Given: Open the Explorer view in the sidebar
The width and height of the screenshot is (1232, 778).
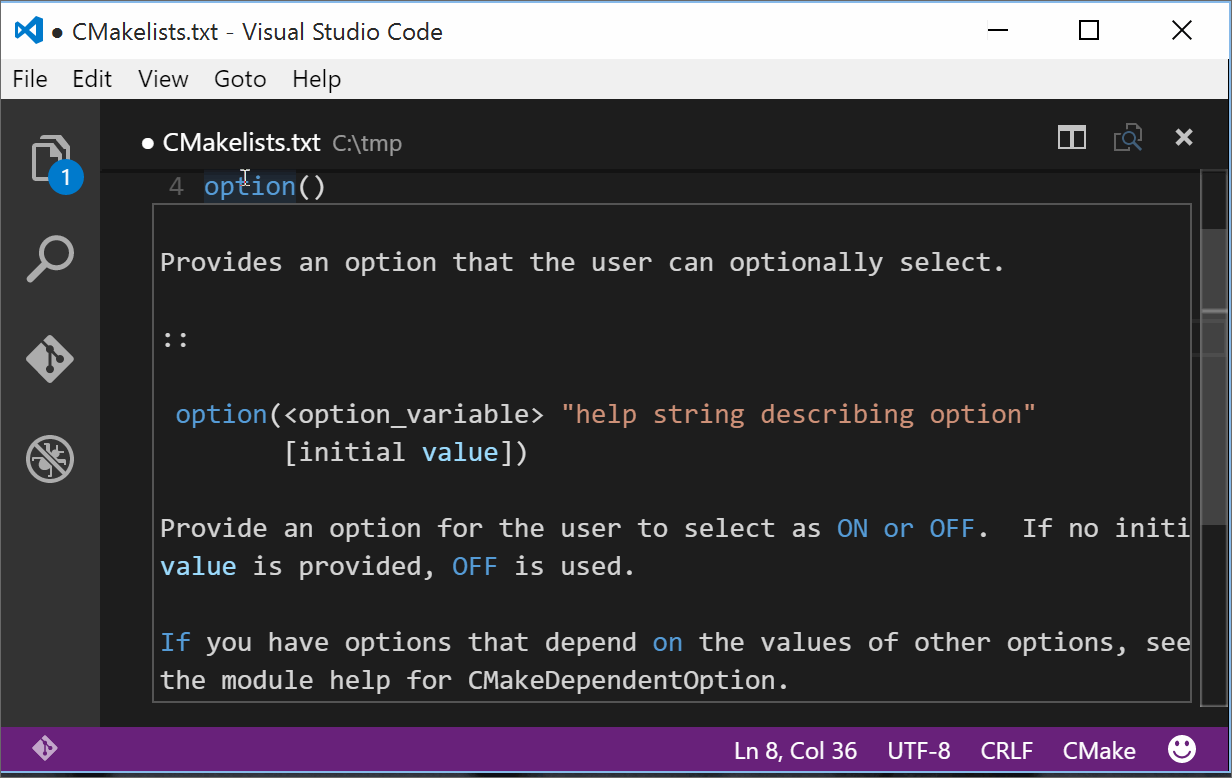Looking at the screenshot, I should [x=50, y=160].
